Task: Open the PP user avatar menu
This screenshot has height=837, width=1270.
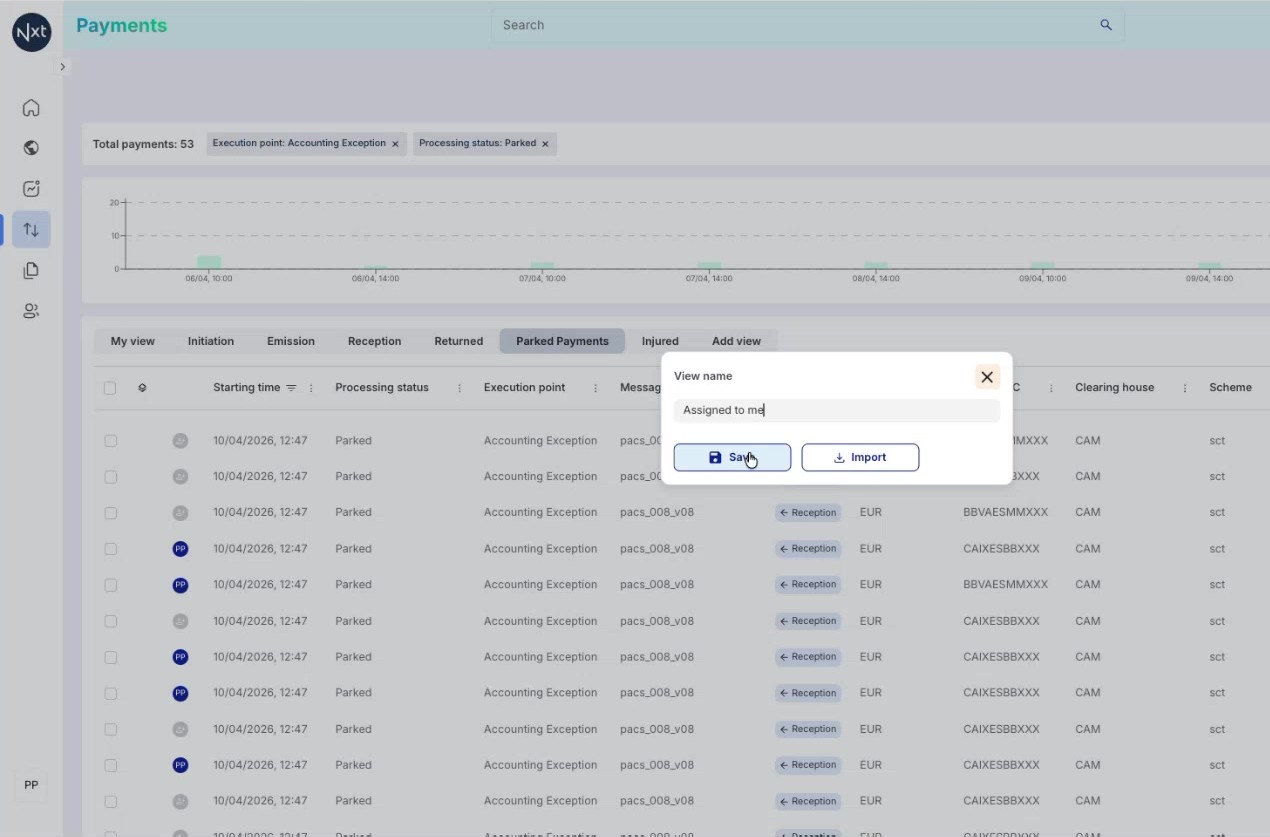Action: pyautogui.click(x=31, y=785)
